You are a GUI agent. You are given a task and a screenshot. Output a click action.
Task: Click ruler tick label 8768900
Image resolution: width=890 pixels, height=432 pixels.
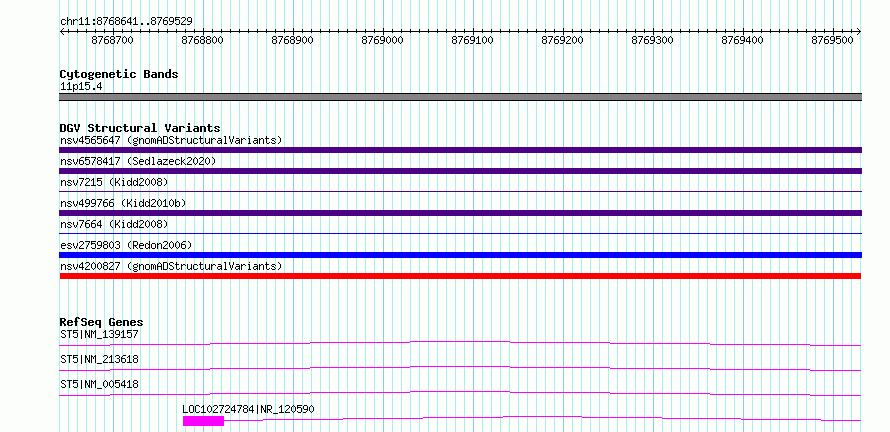click(x=293, y=41)
